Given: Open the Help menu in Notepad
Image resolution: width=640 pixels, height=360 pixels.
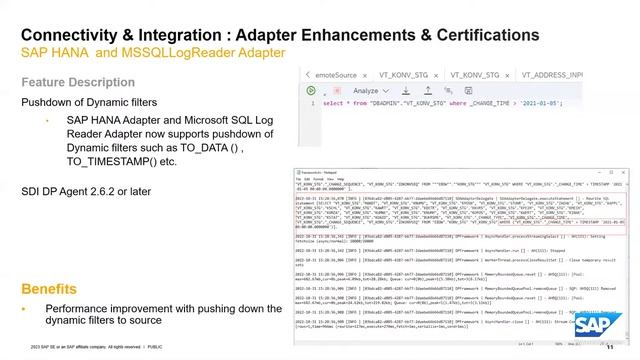Looking at the screenshot, I should pyautogui.click(x=341, y=179).
